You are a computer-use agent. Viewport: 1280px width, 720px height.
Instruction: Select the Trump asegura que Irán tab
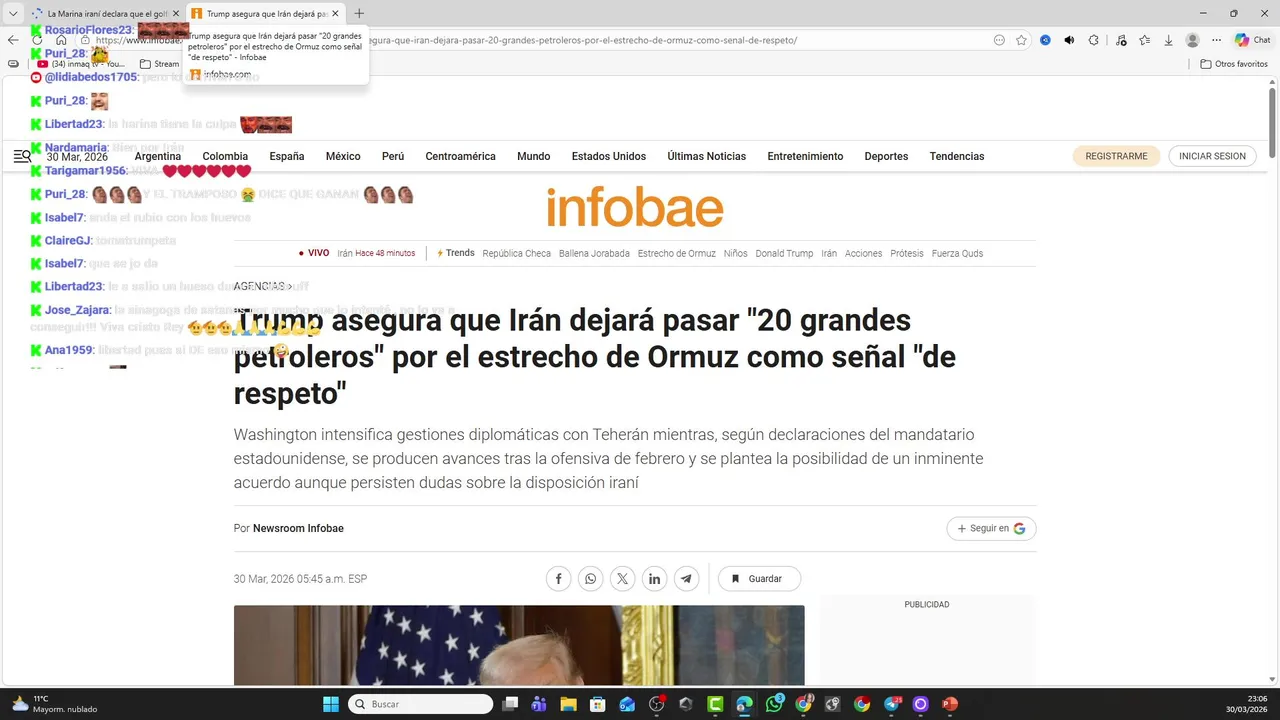(x=266, y=13)
